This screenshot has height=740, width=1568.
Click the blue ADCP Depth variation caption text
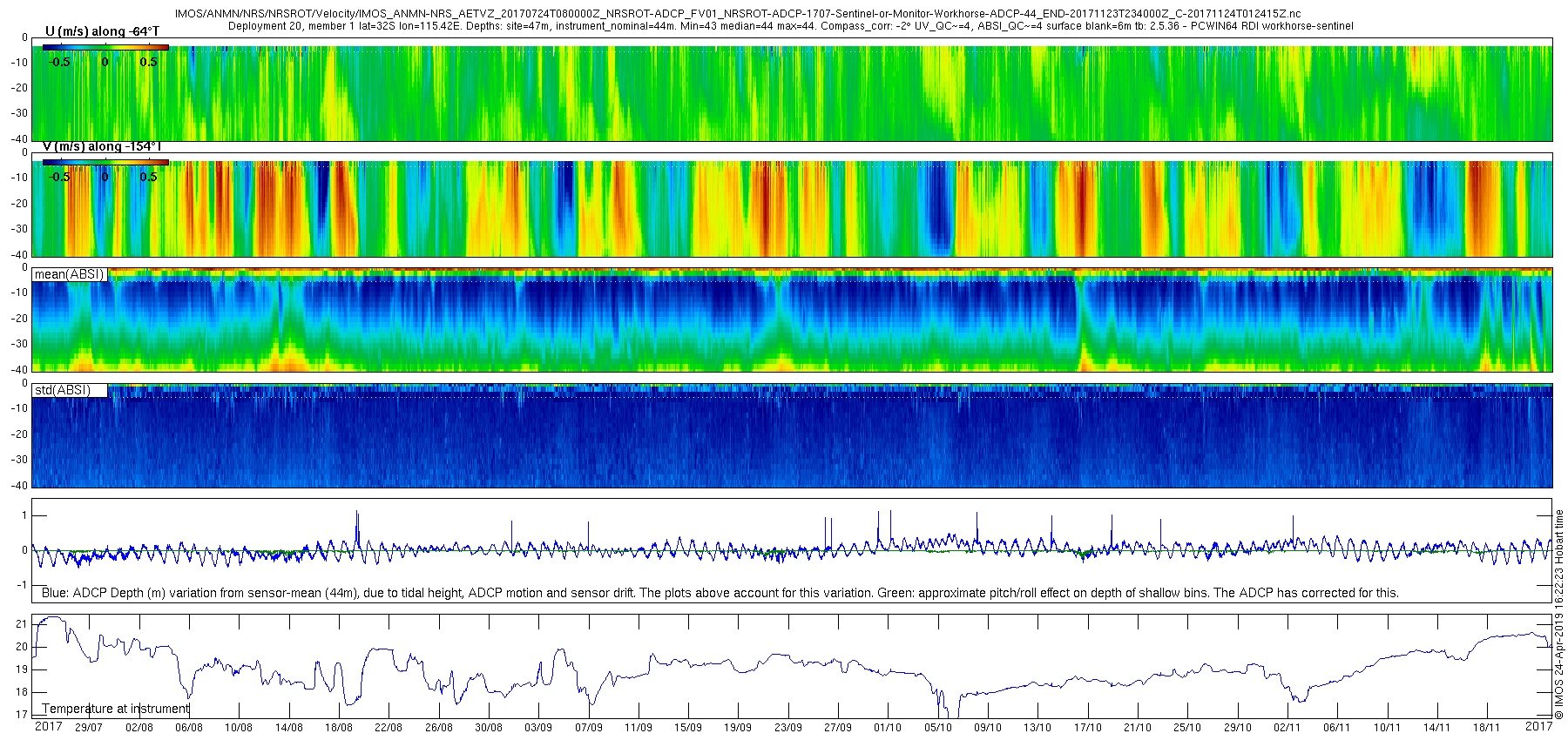pos(720,593)
